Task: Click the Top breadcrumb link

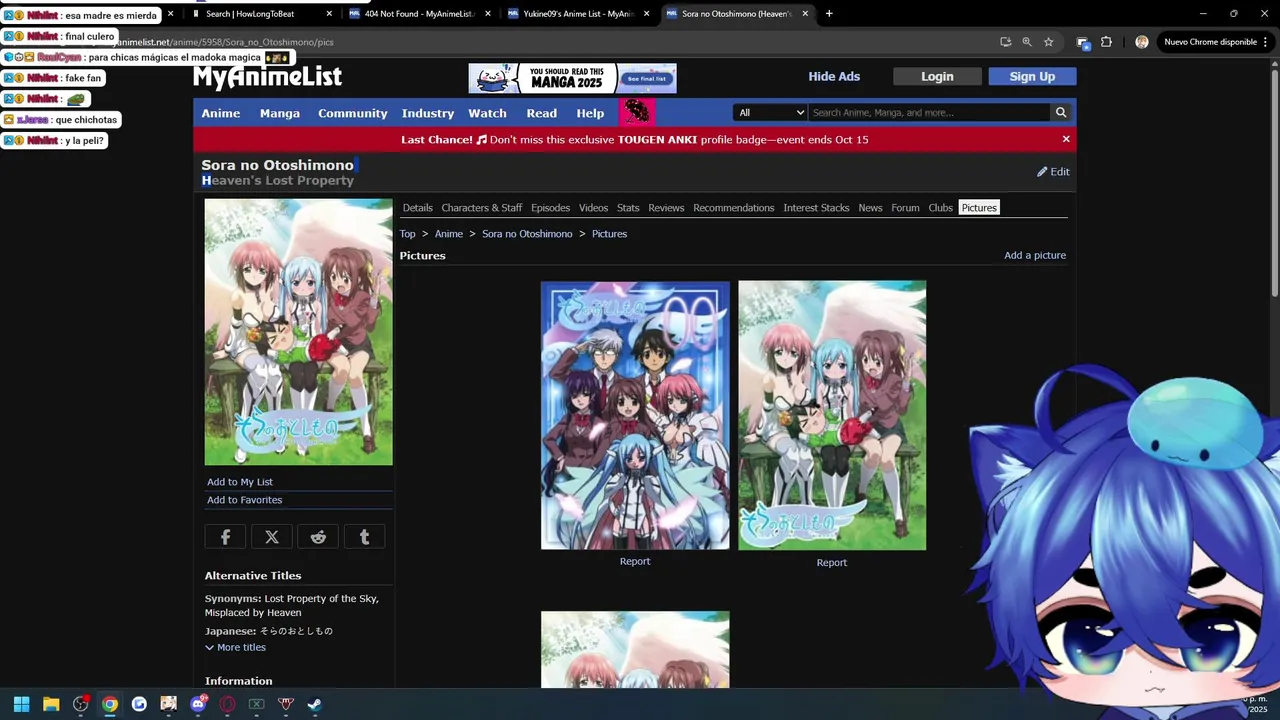Action: pyautogui.click(x=407, y=234)
